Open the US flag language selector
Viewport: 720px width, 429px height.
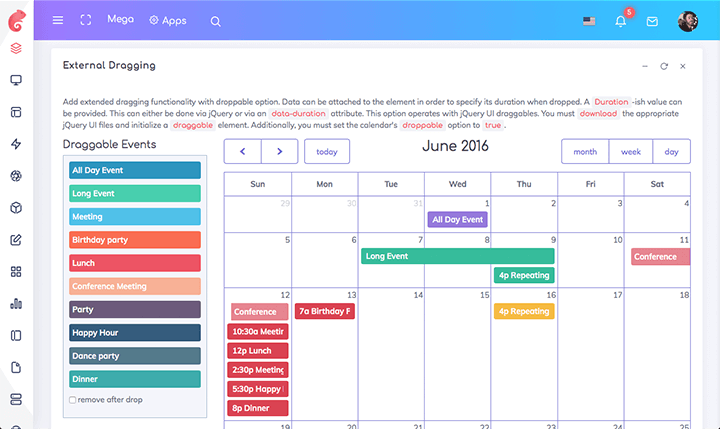[589, 21]
